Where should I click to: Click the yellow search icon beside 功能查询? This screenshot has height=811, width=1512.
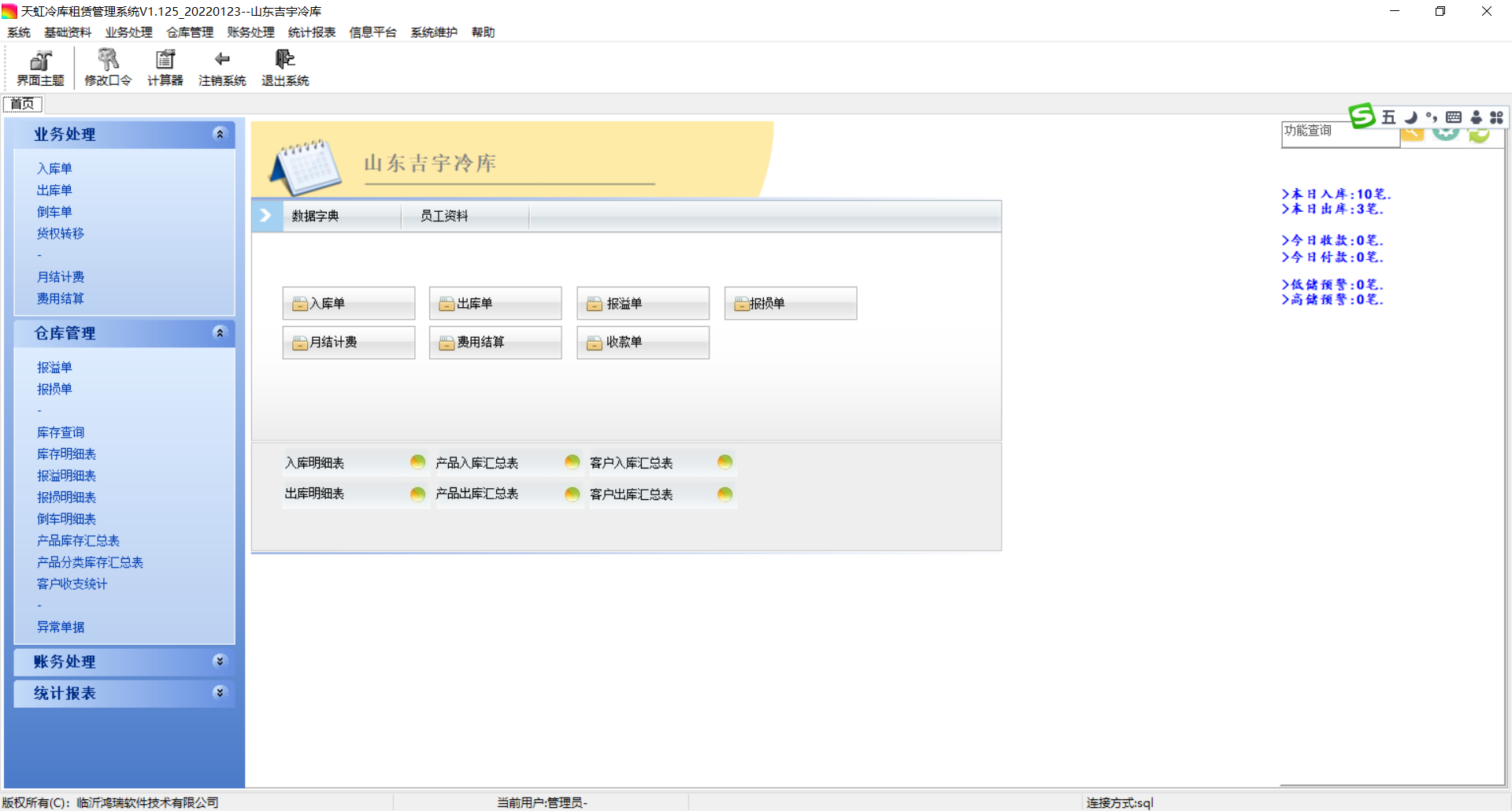[1413, 134]
